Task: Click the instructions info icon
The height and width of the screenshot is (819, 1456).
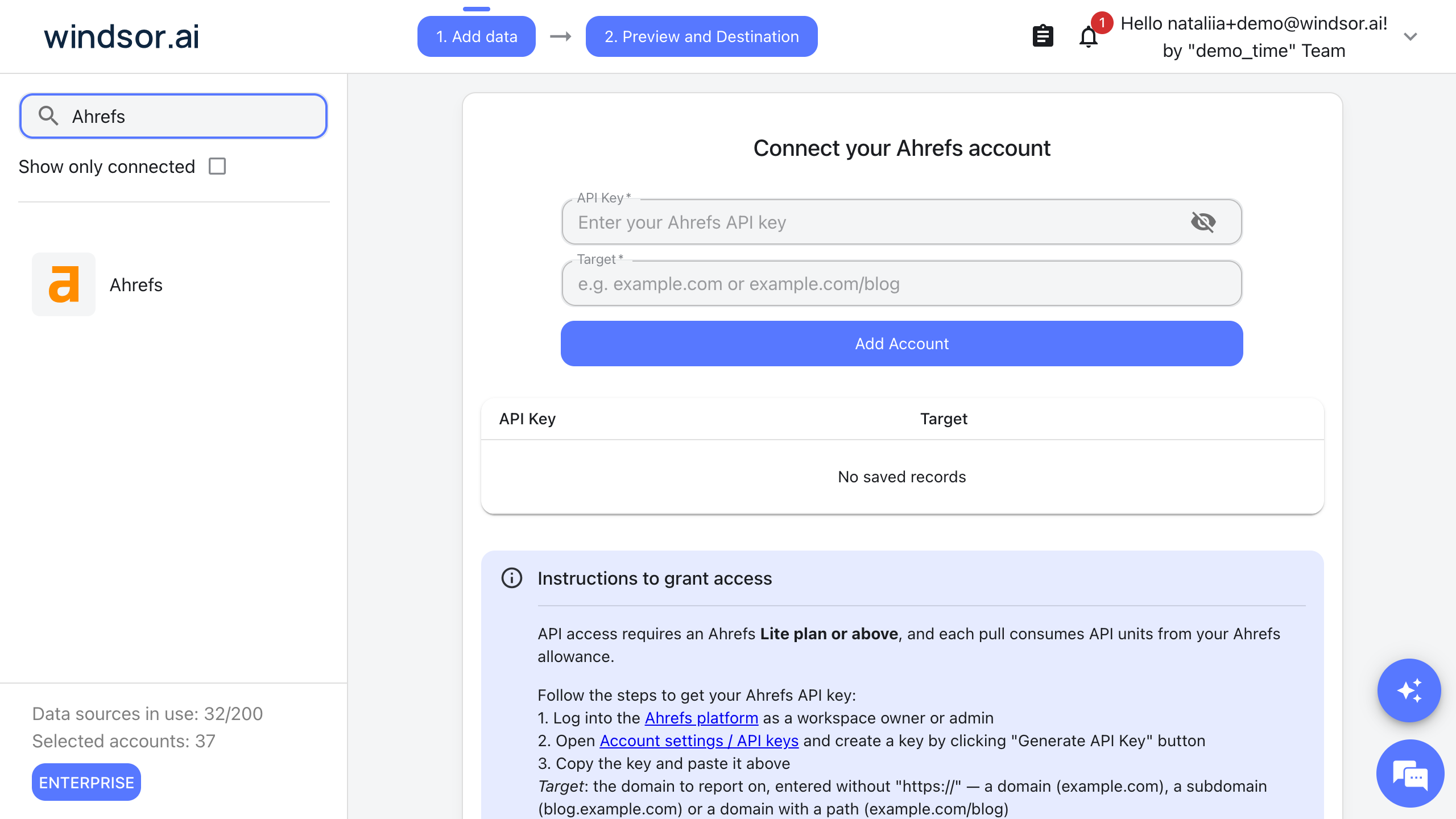Action: pos(511,578)
